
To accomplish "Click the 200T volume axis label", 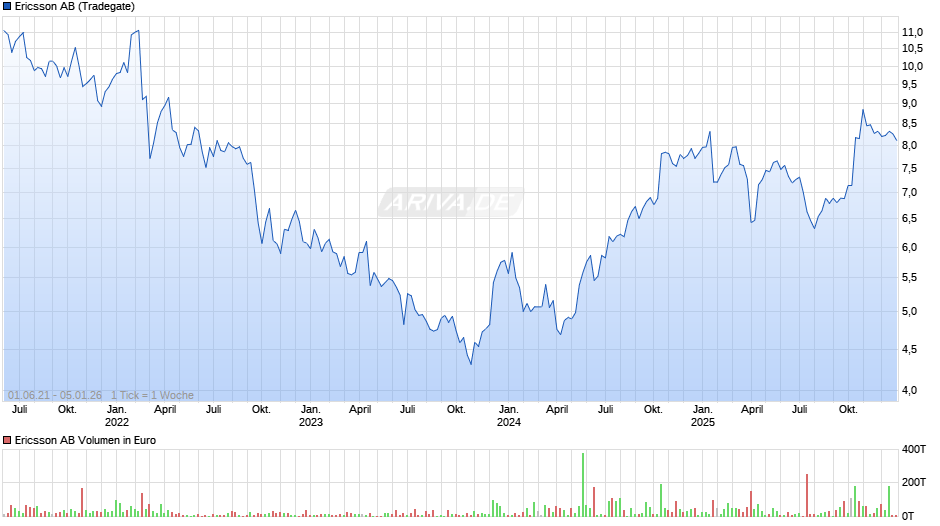I will tap(914, 482).
